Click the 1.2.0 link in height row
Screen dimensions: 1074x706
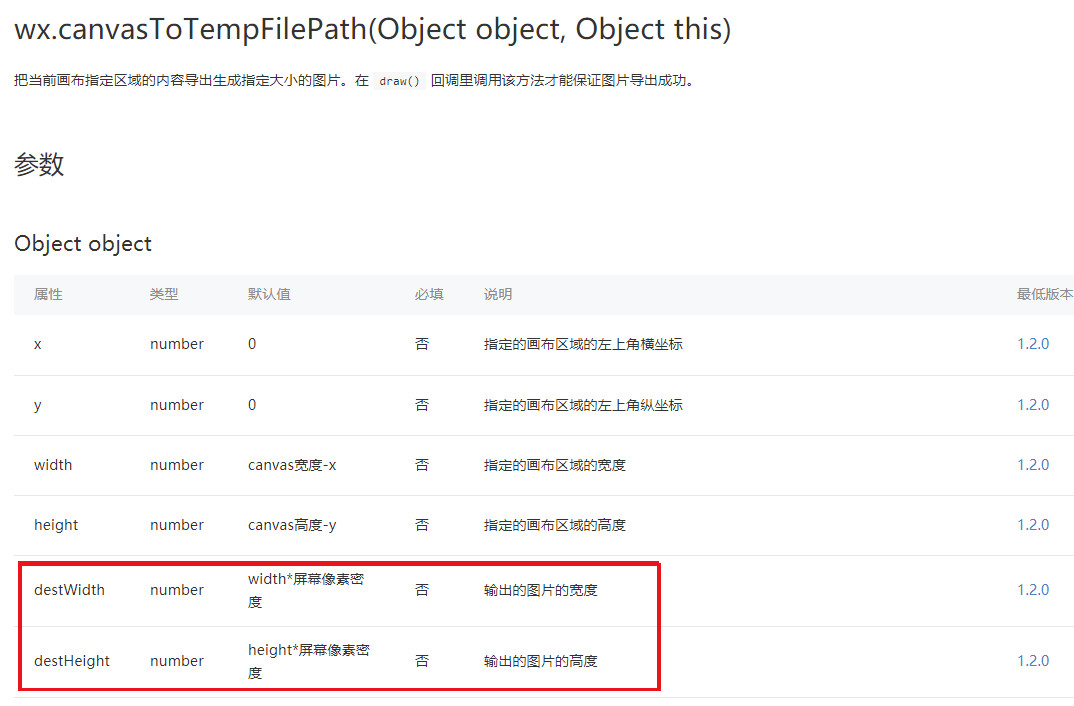point(1033,525)
